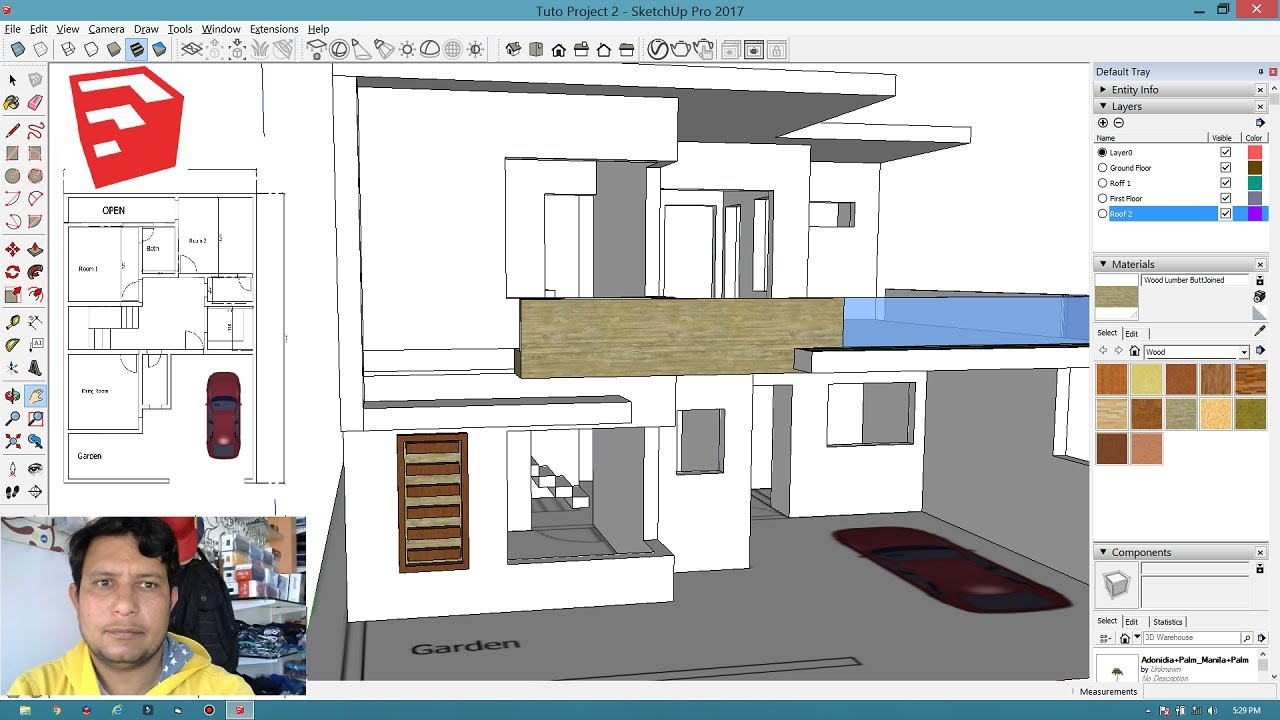Viewport: 1280px width, 720px height.
Task: Open the Extensions menu
Action: pos(273,29)
